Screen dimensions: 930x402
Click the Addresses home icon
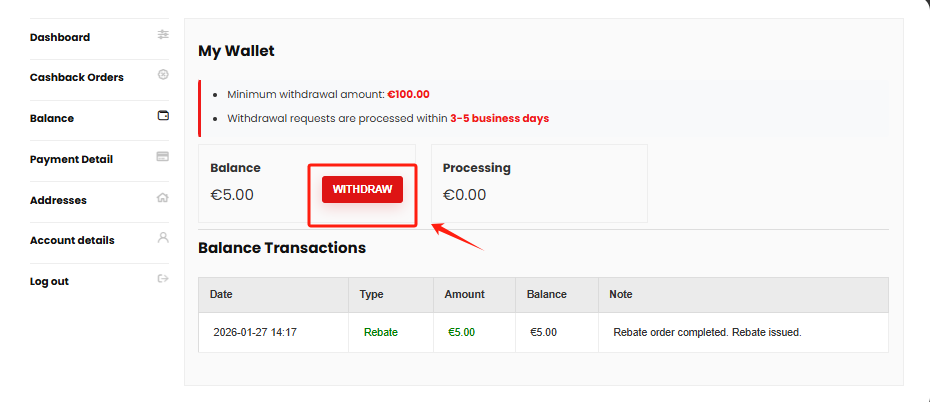pyautogui.click(x=163, y=198)
